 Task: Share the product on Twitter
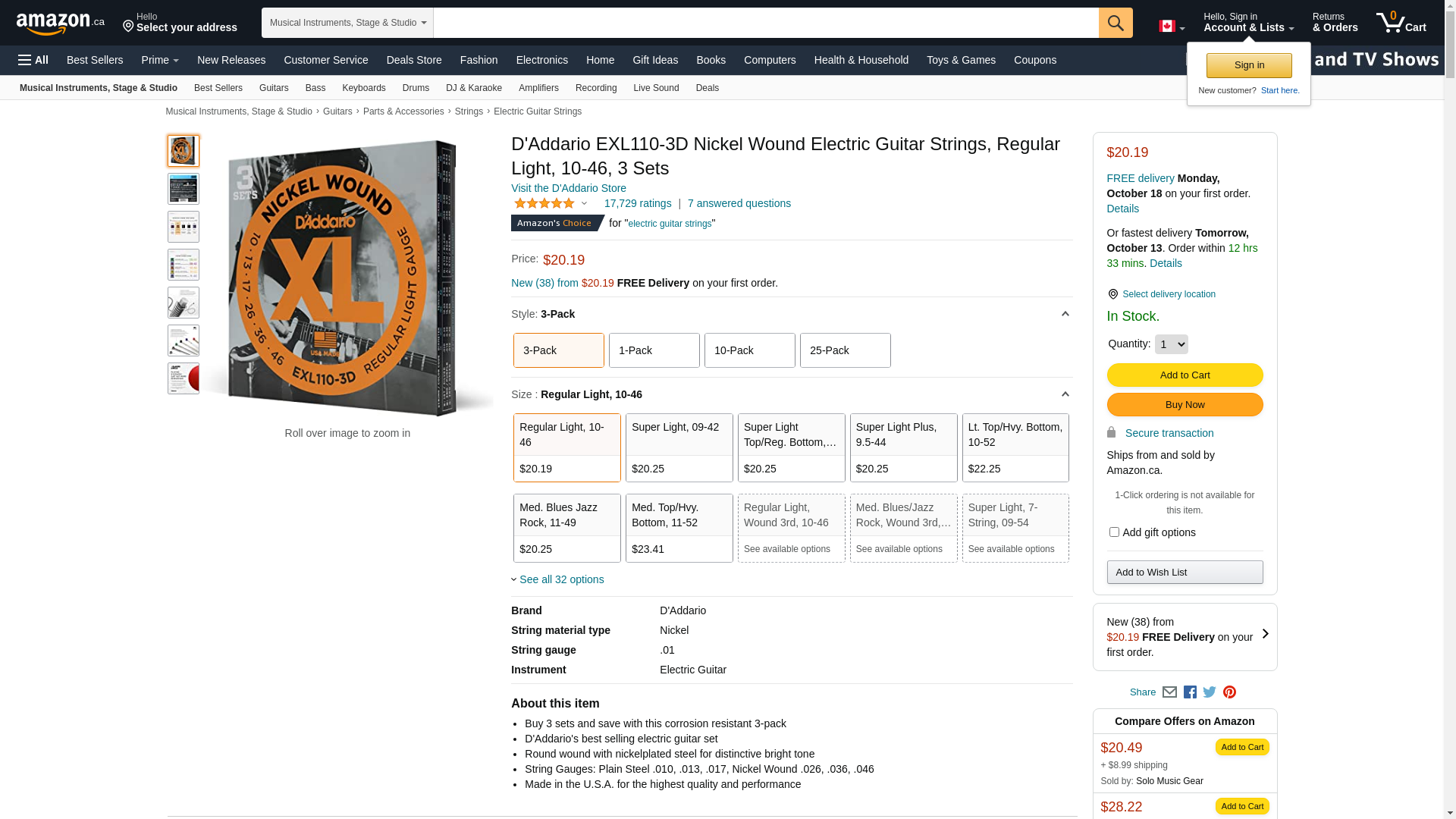pyautogui.click(x=1210, y=692)
